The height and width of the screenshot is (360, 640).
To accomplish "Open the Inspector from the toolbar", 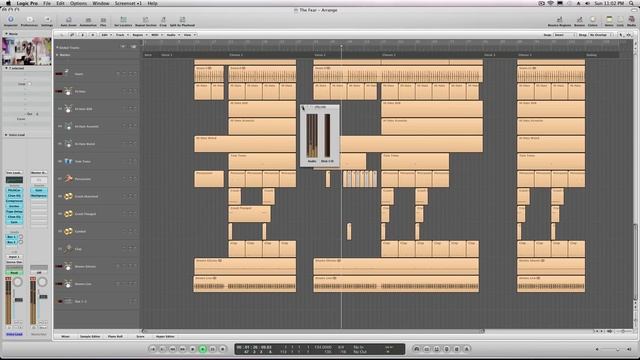I will click(11, 20).
